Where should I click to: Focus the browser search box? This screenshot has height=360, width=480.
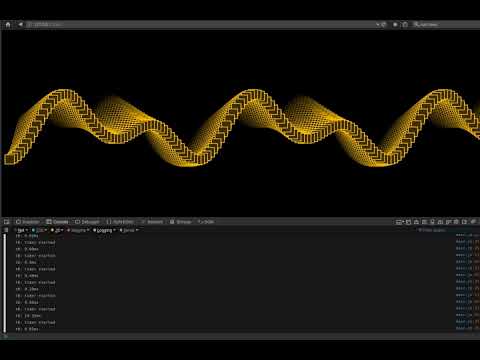[445, 25]
